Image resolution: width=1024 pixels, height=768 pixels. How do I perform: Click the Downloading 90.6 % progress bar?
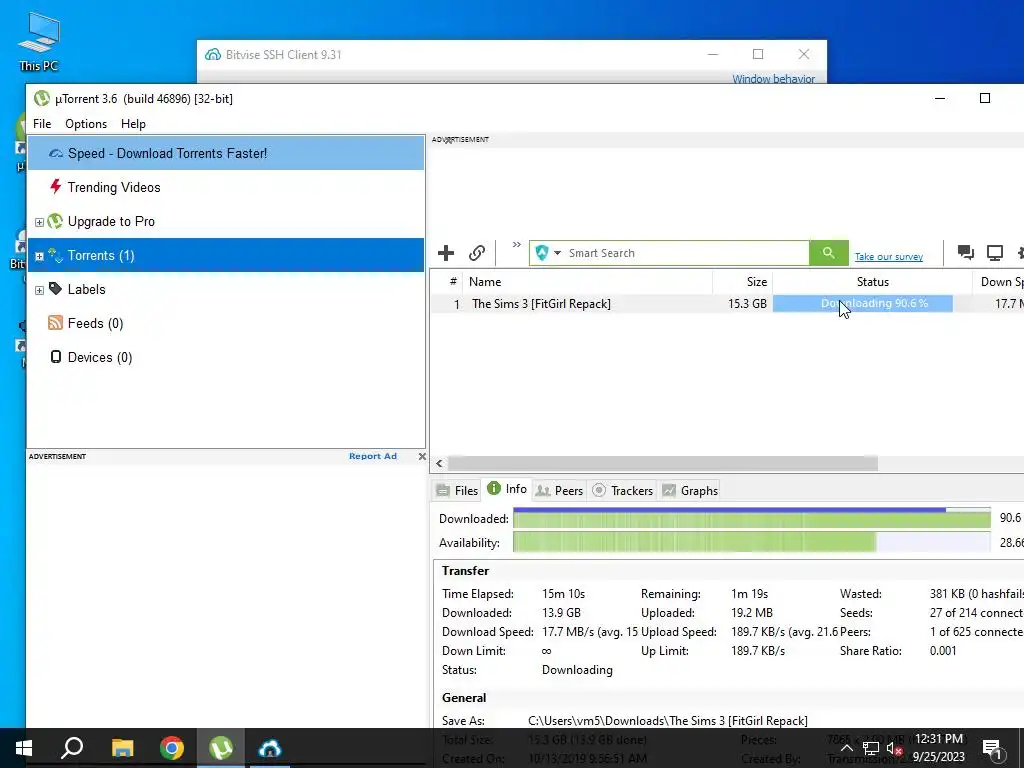point(862,304)
